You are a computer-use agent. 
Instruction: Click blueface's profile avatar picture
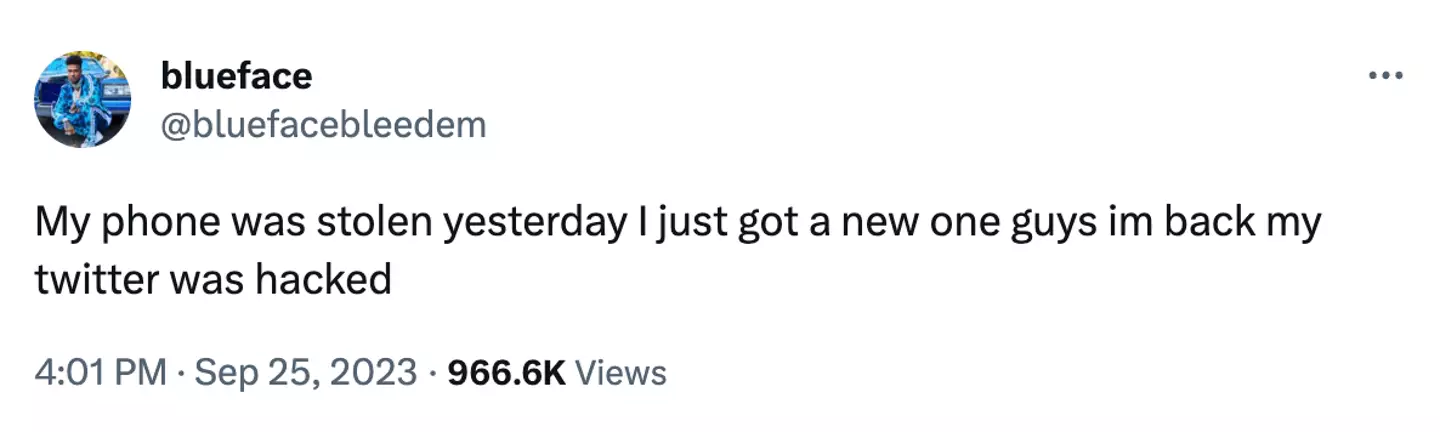point(82,100)
